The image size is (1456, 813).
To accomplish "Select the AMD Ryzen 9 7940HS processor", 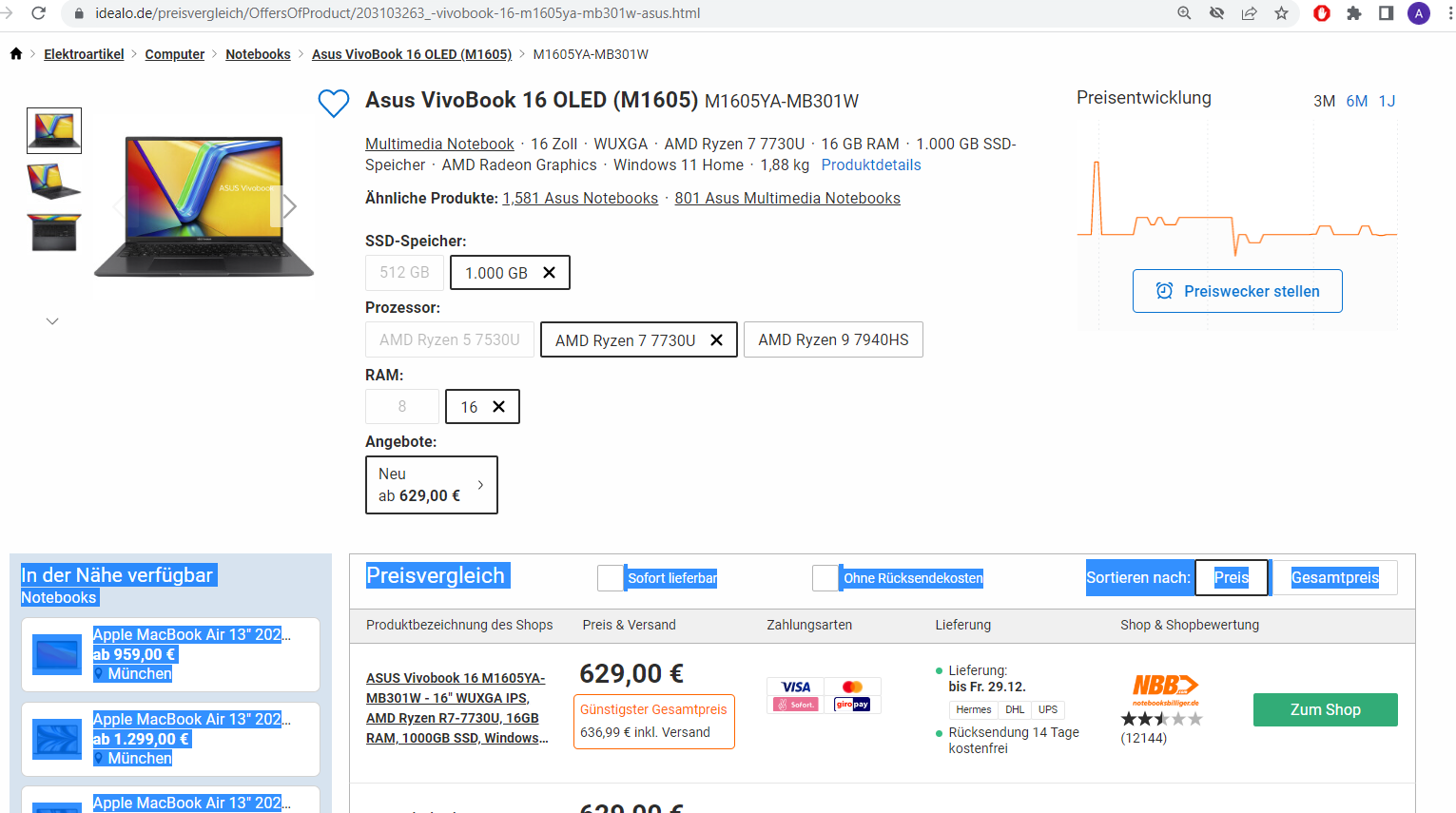I will point(833,340).
